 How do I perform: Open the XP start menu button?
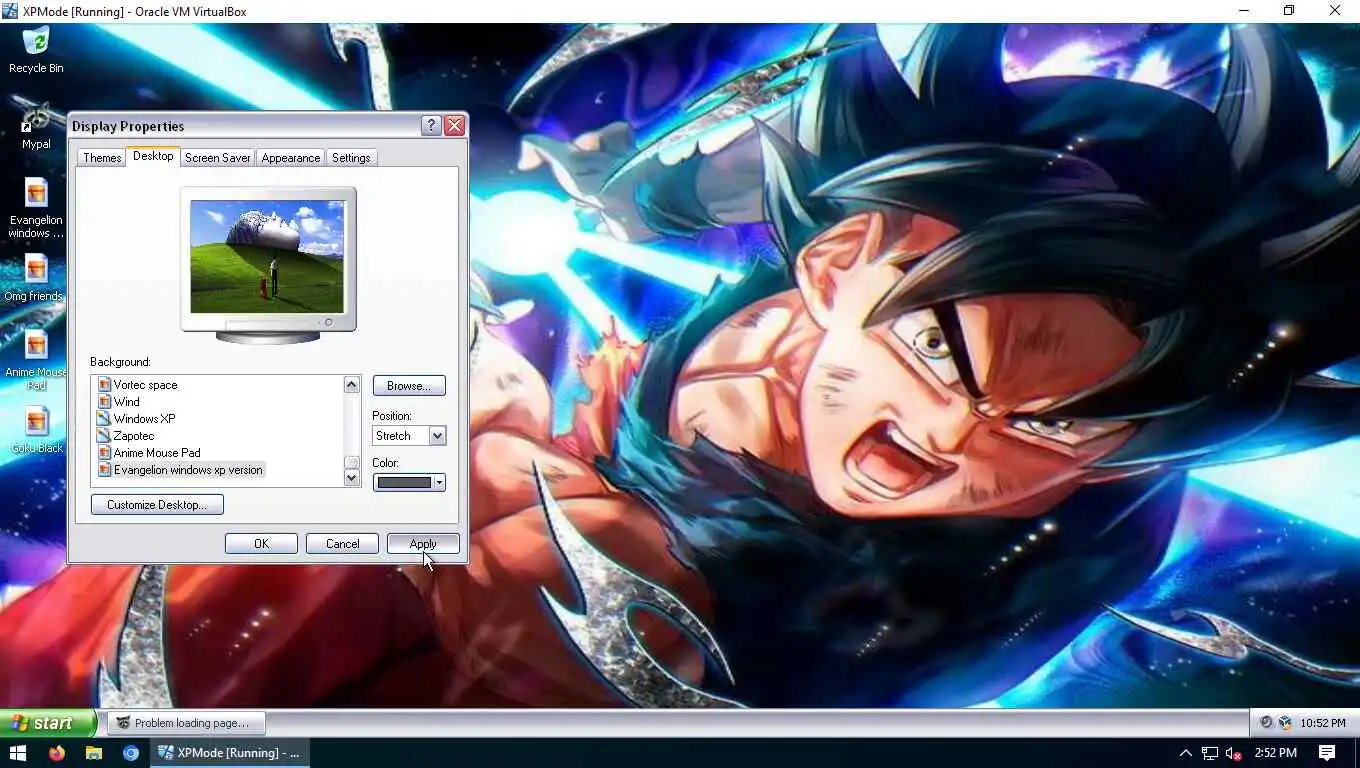[x=47, y=723]
